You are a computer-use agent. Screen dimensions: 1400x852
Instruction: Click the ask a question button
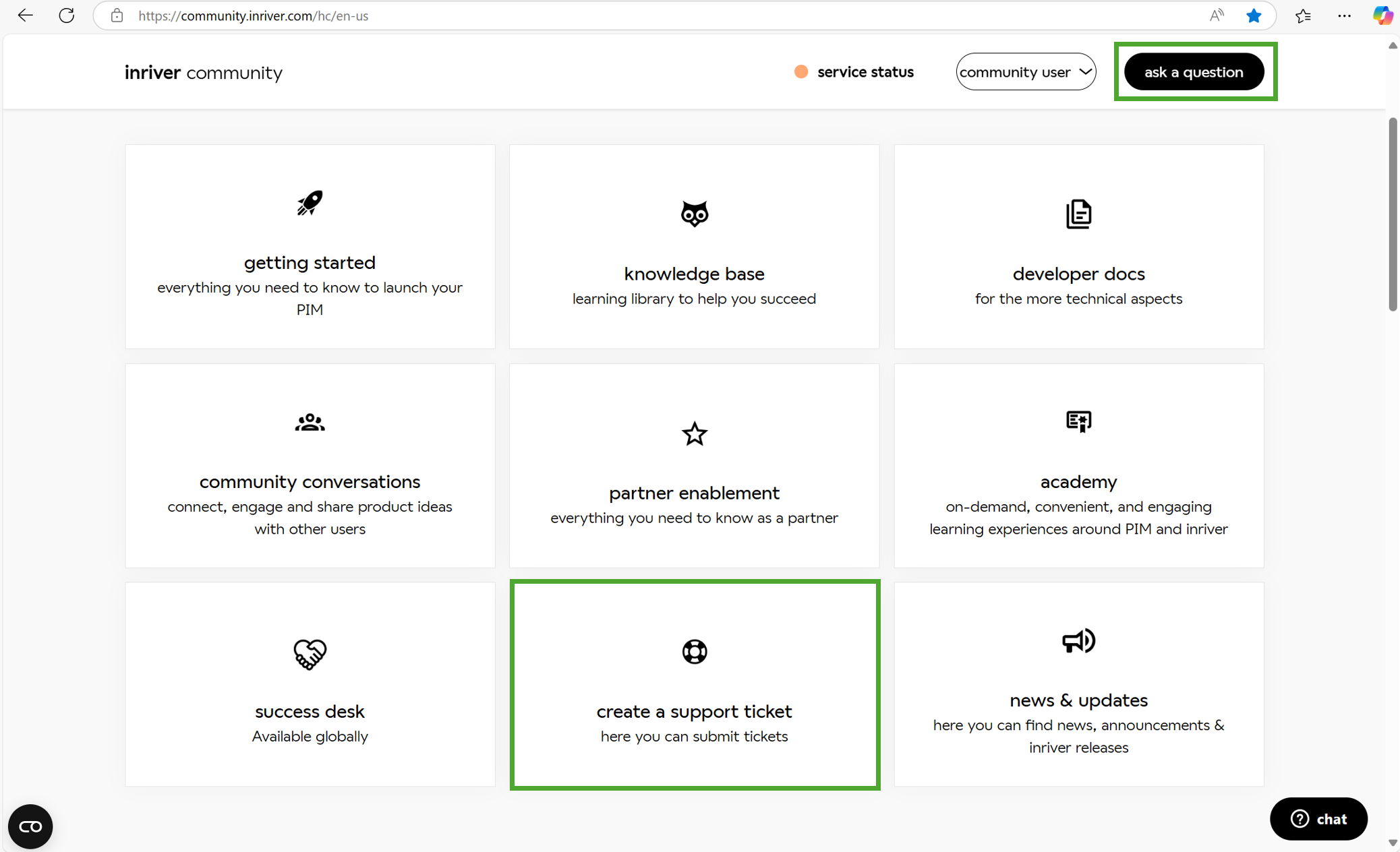(x=1194, y=71)
